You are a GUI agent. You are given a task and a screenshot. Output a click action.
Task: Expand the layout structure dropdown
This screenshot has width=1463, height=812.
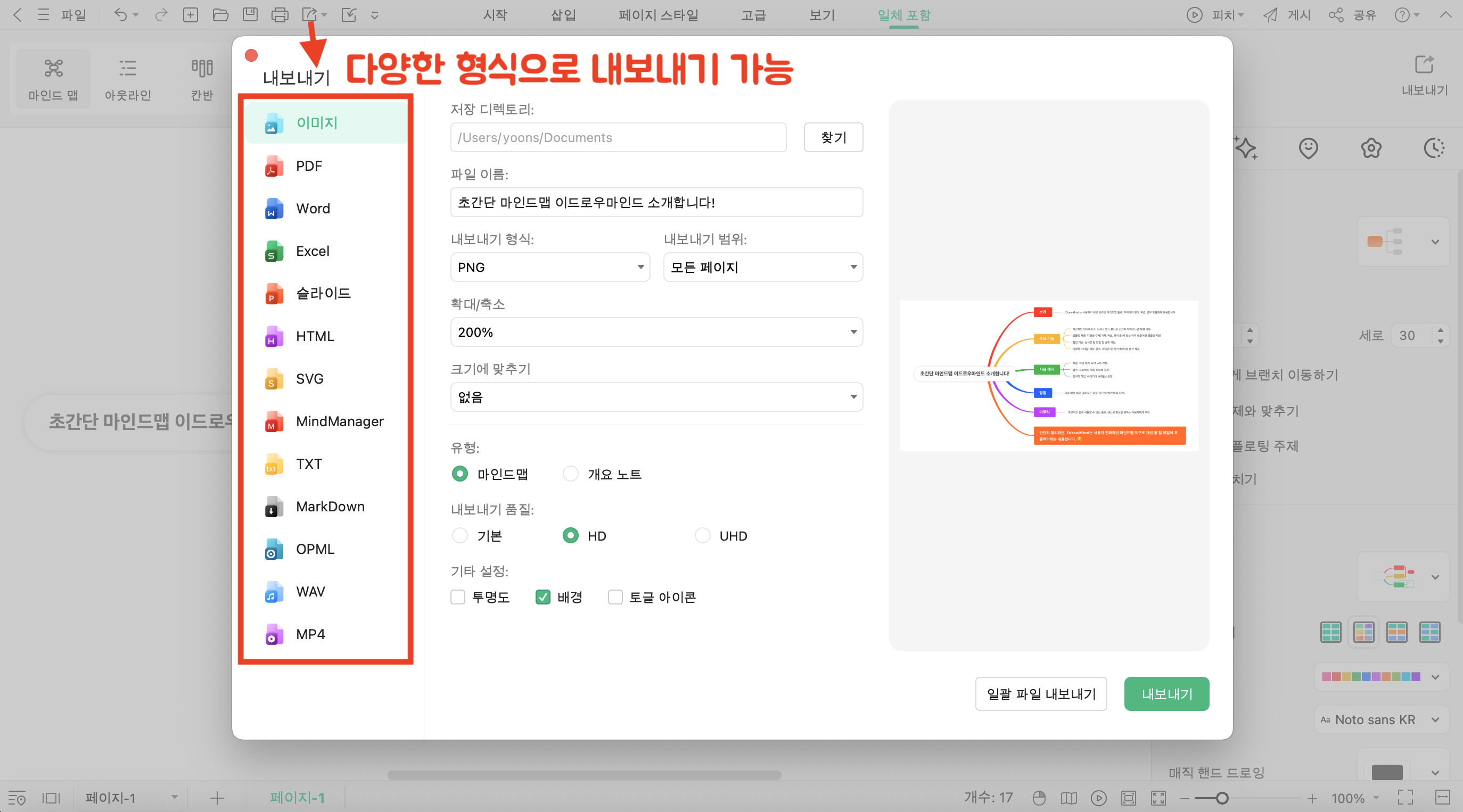(1403, 242)
